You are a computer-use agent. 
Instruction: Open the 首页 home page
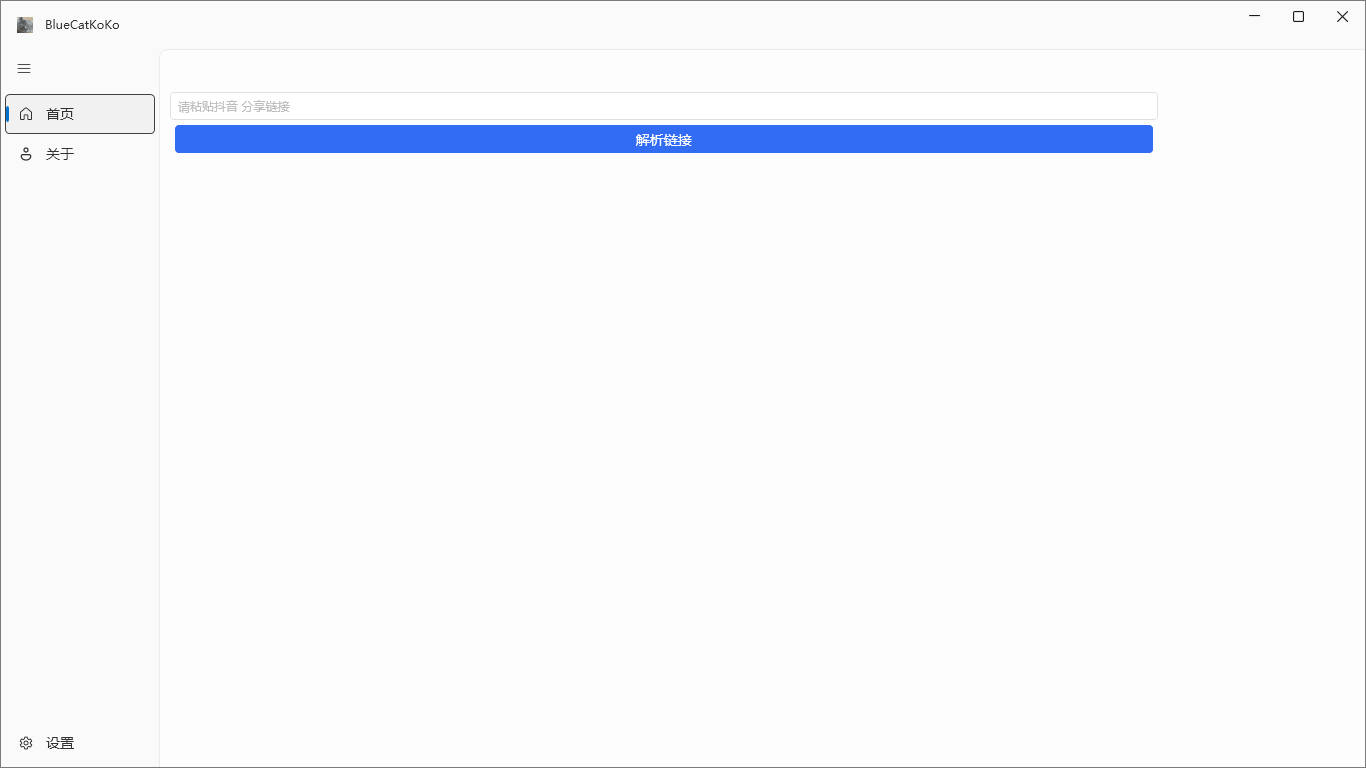pyautogui.click(x=80, y=114)
